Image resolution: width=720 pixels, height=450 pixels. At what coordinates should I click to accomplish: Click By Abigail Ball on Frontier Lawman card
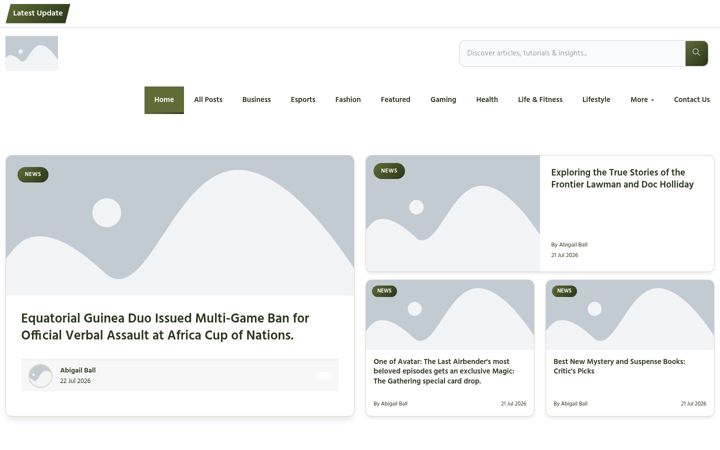click(569, 245)
